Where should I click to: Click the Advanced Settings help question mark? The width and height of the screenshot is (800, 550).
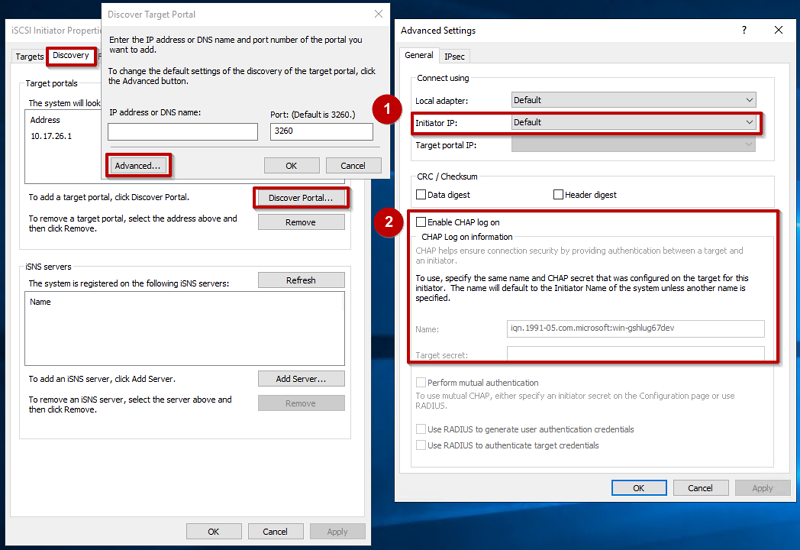click(x=743, y=31)
